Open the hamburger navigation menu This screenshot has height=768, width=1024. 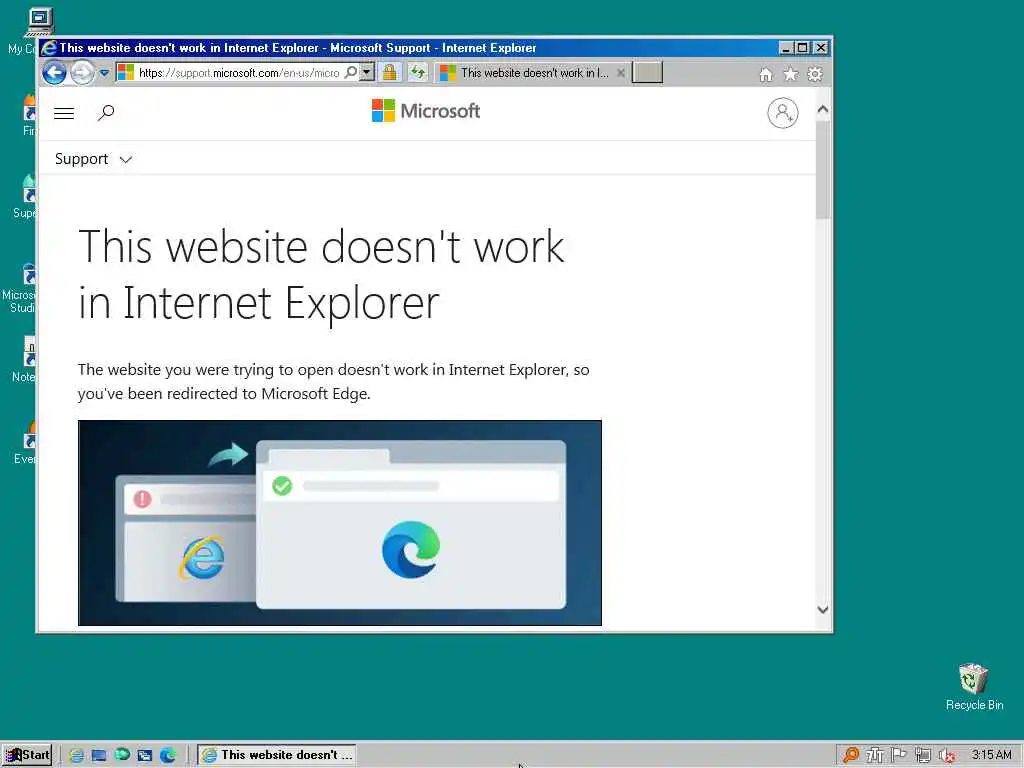[64, 113]
